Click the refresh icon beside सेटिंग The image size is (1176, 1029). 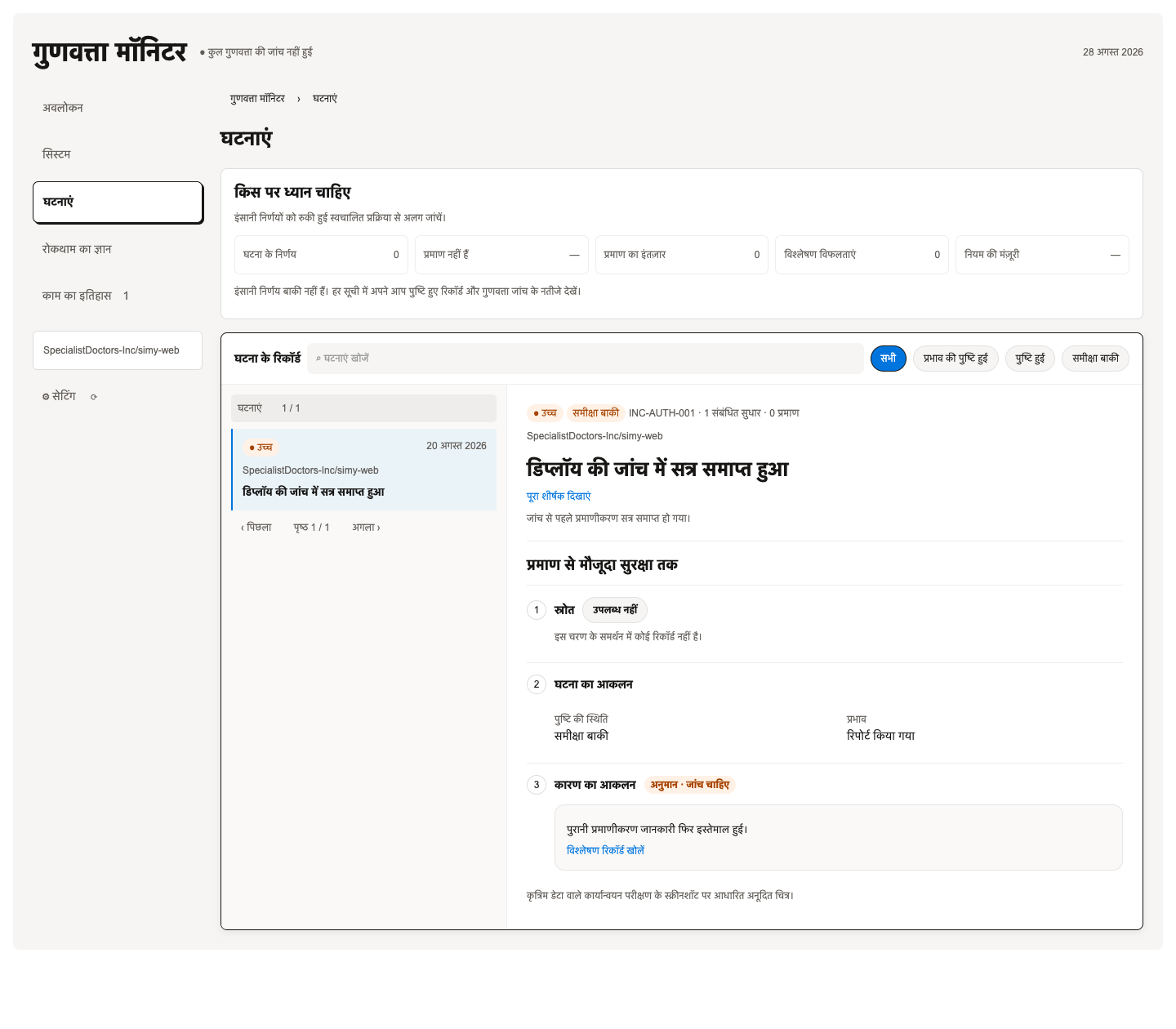click(x=94, y=397)
